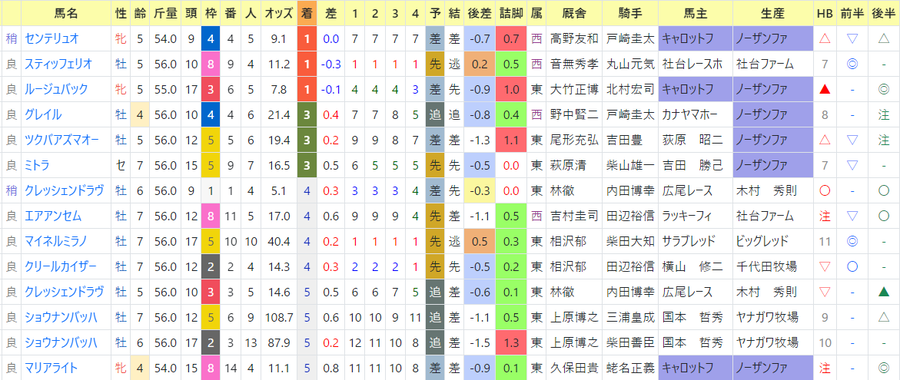900x380 pixels.
Task: Click jockey name 蛯名正義
Action: point(630,368)
